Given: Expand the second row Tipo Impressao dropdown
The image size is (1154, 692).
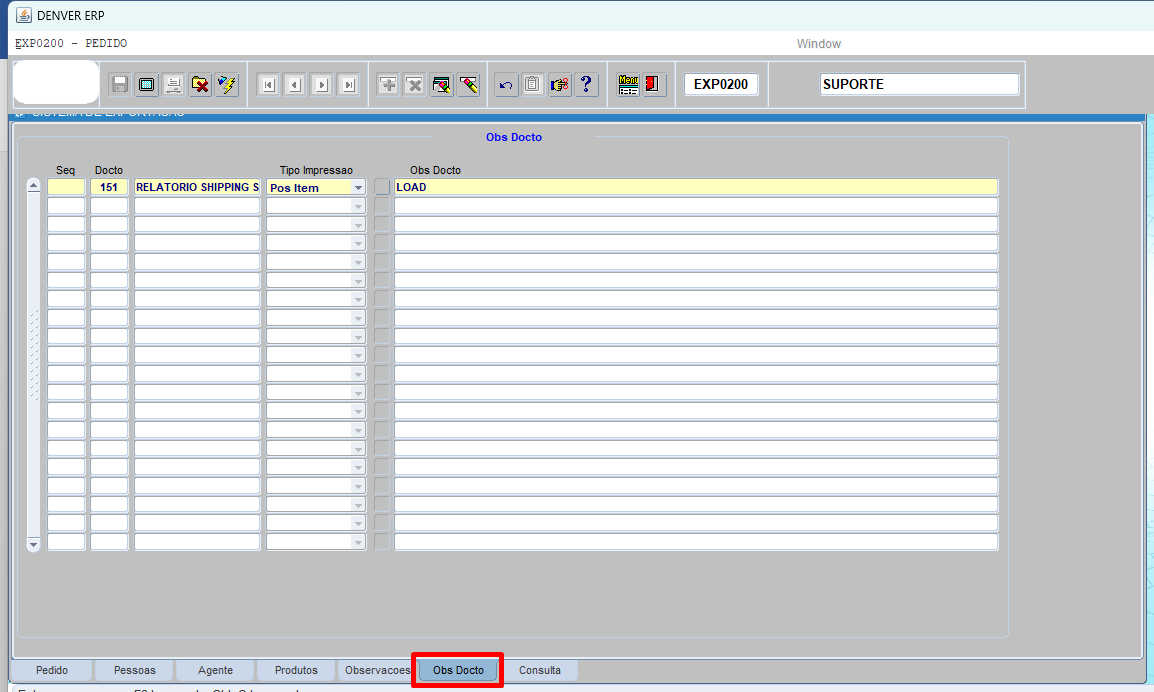Looking at the screenshot, I should coord(358,206).
